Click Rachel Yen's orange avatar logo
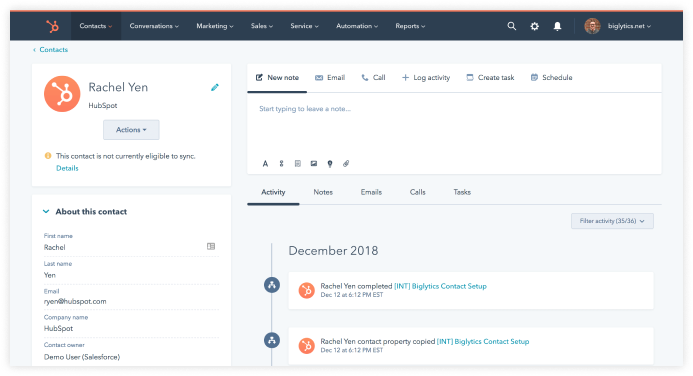Viewport: 693px width, 376px height. 62,94
